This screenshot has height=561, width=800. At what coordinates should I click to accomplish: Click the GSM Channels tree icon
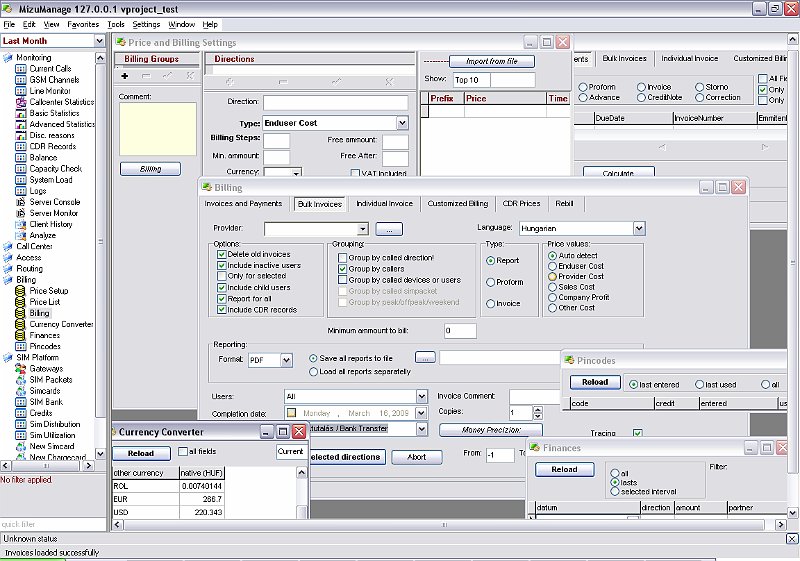(20, 80)
